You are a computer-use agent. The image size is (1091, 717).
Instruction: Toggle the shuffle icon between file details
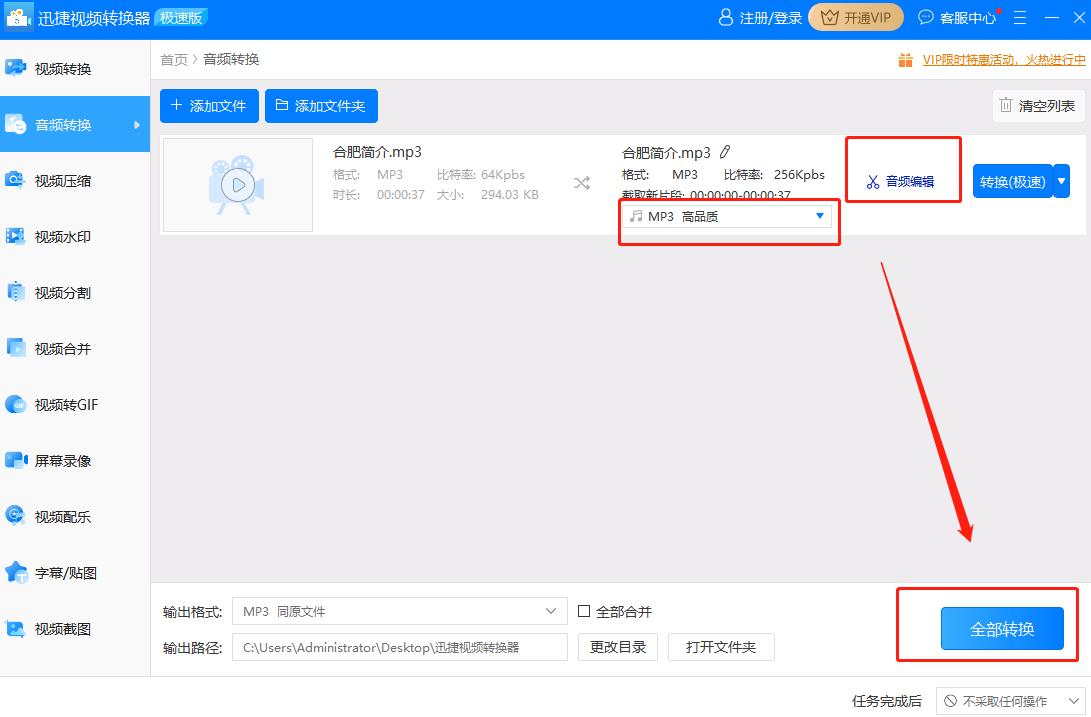pos(581,184)
